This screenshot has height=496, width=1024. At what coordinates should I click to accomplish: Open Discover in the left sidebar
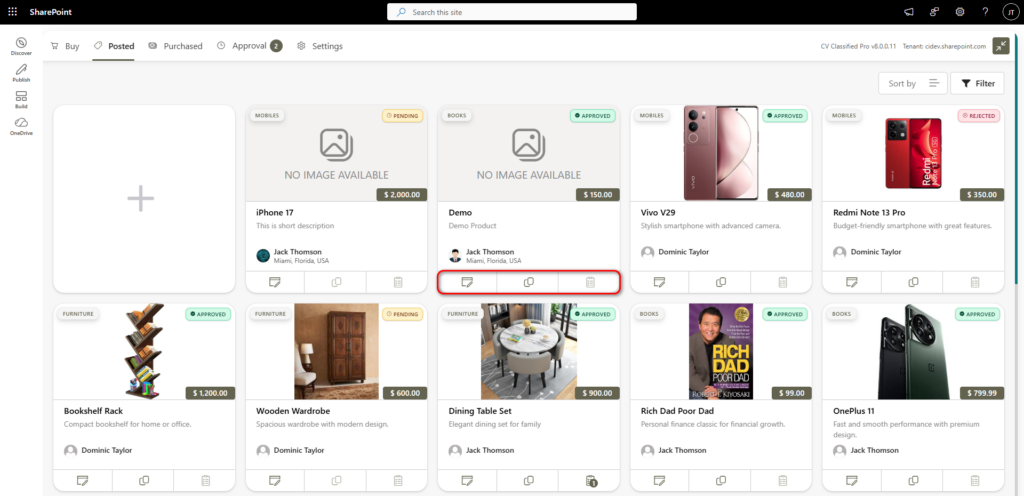pos(21,46)
